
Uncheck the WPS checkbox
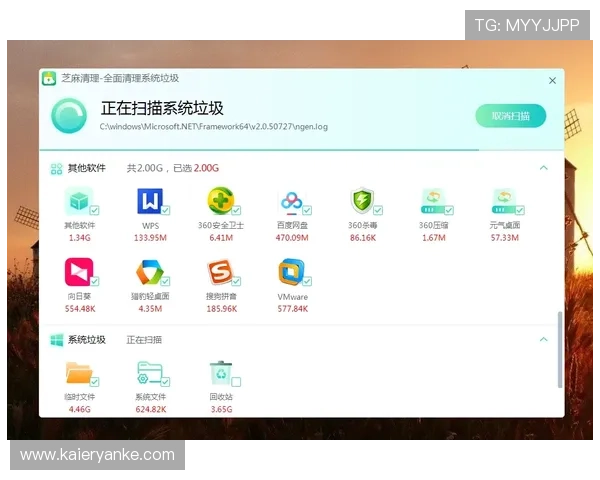point(165,210)
